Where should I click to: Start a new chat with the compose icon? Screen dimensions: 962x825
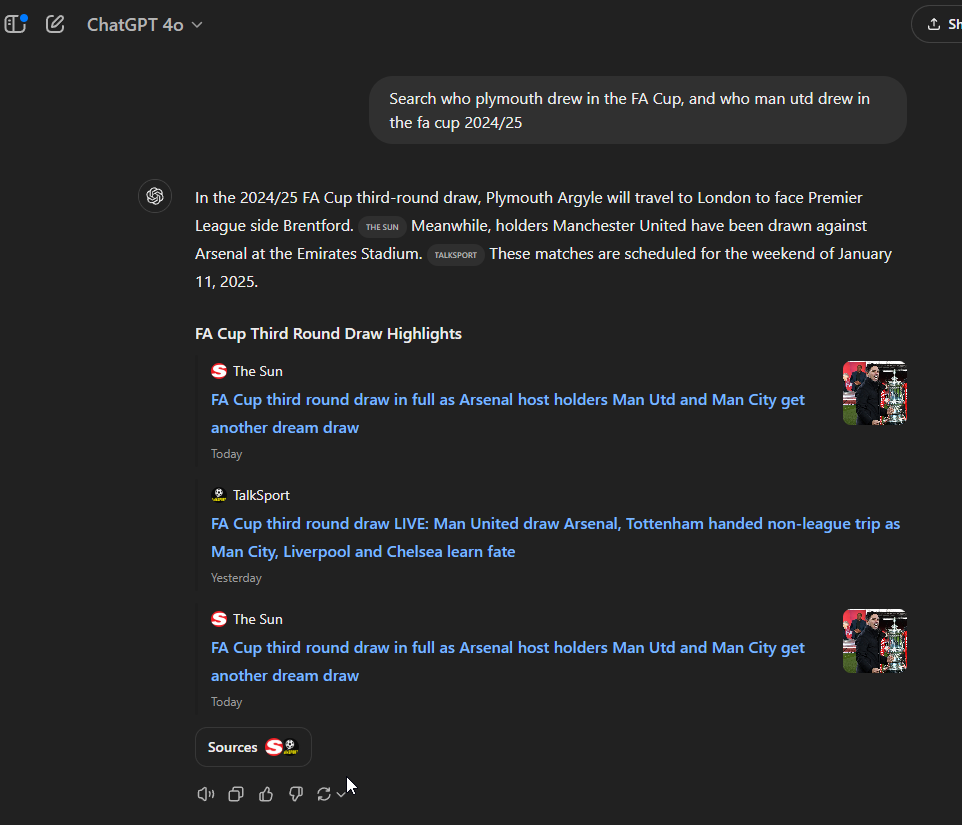pyautogui.click(x=55, y=23)
